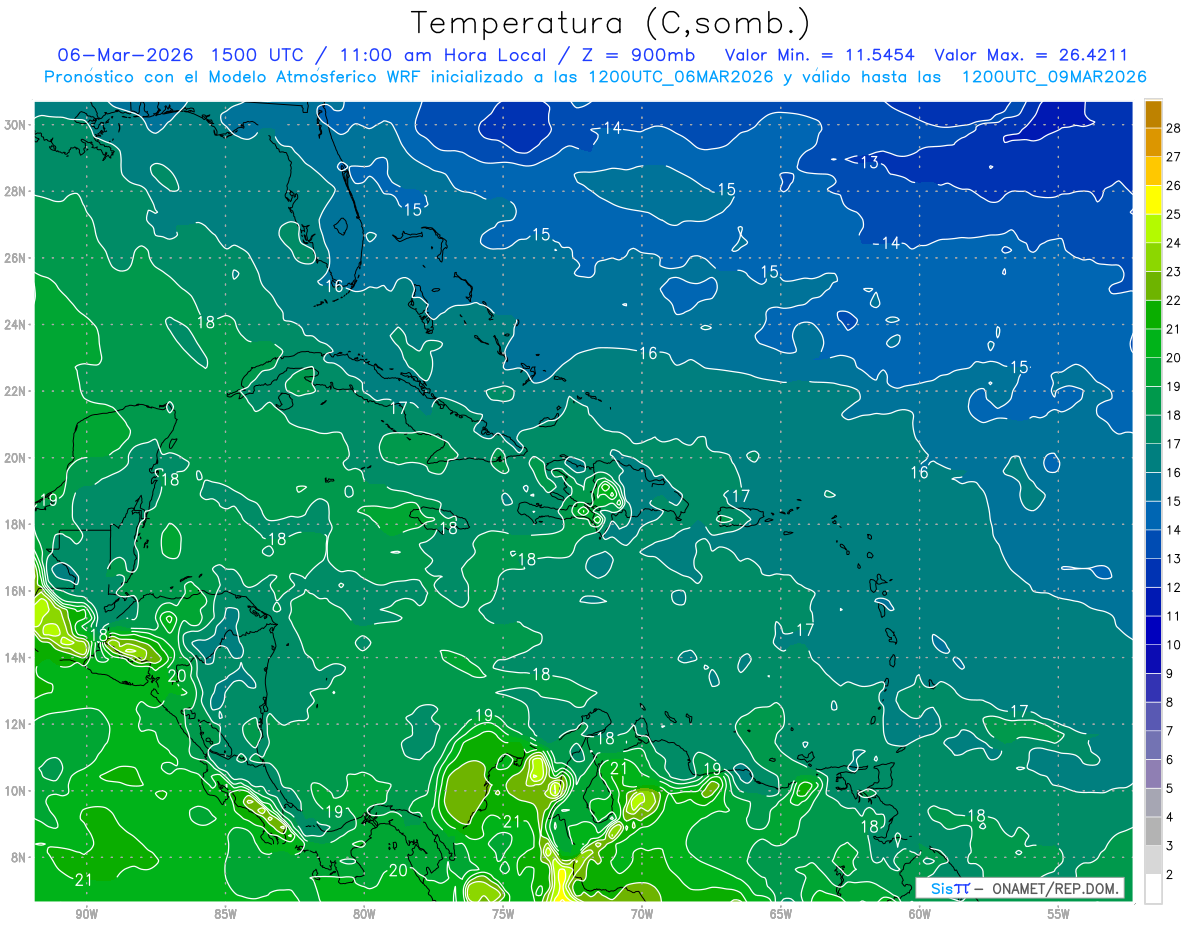
Task: Click the color scale's '22' value label
Action: (x=1173, y=300)
